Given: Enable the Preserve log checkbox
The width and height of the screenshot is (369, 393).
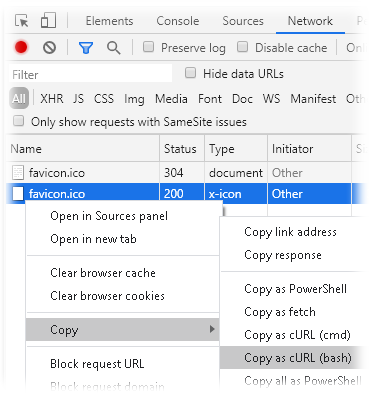Looking at the screenshot, I should 148,47.
